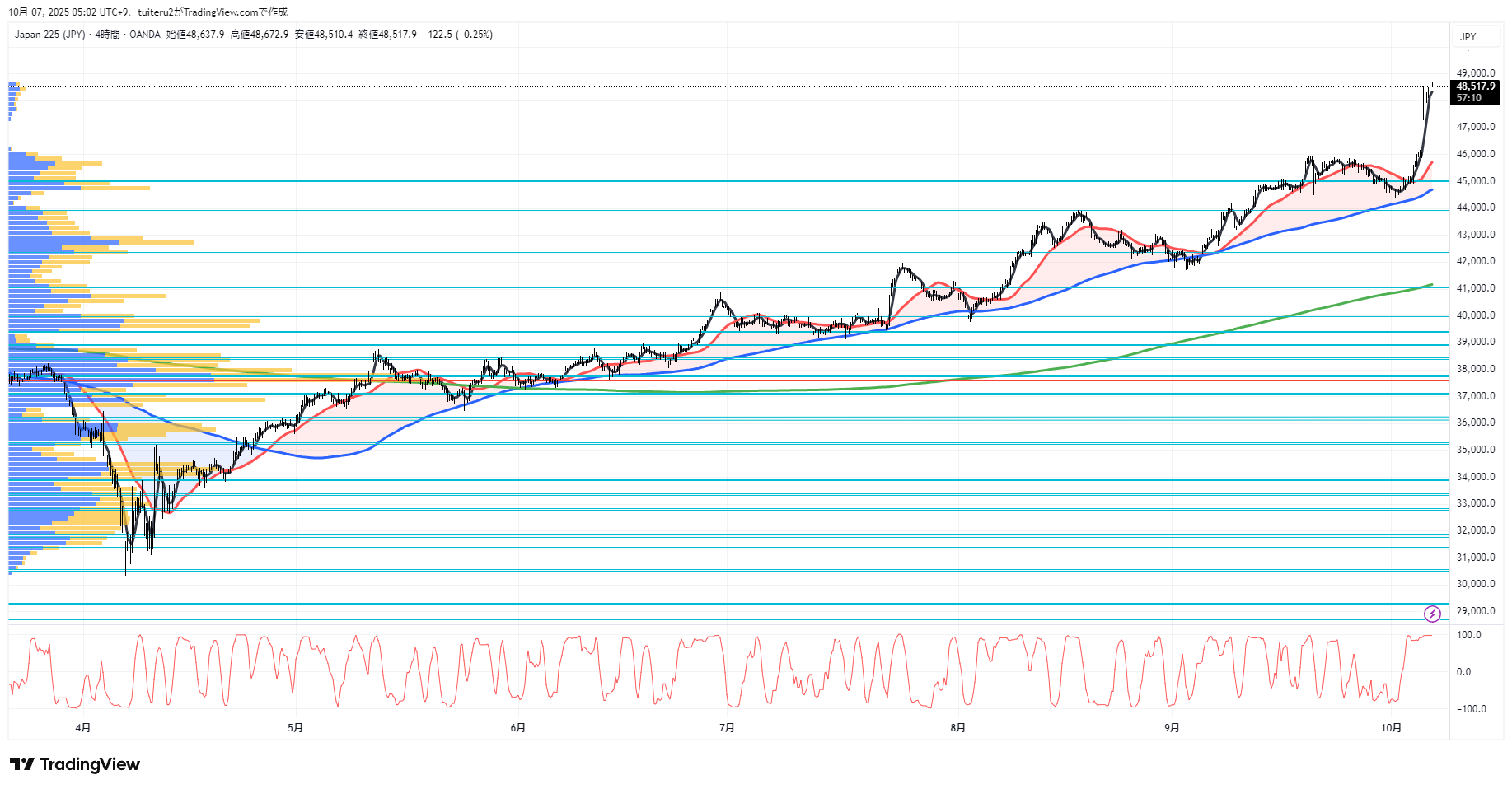Click the 100.0 oscillator scale label
The width and height of the screenshot is (1512, 789).
tap(1468, 635)
